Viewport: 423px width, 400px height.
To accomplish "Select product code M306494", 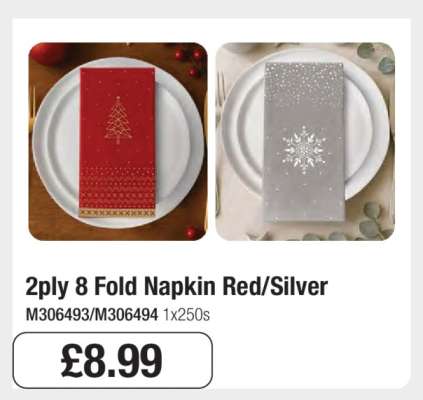I will pyautogui.click(x=126, y=315).
